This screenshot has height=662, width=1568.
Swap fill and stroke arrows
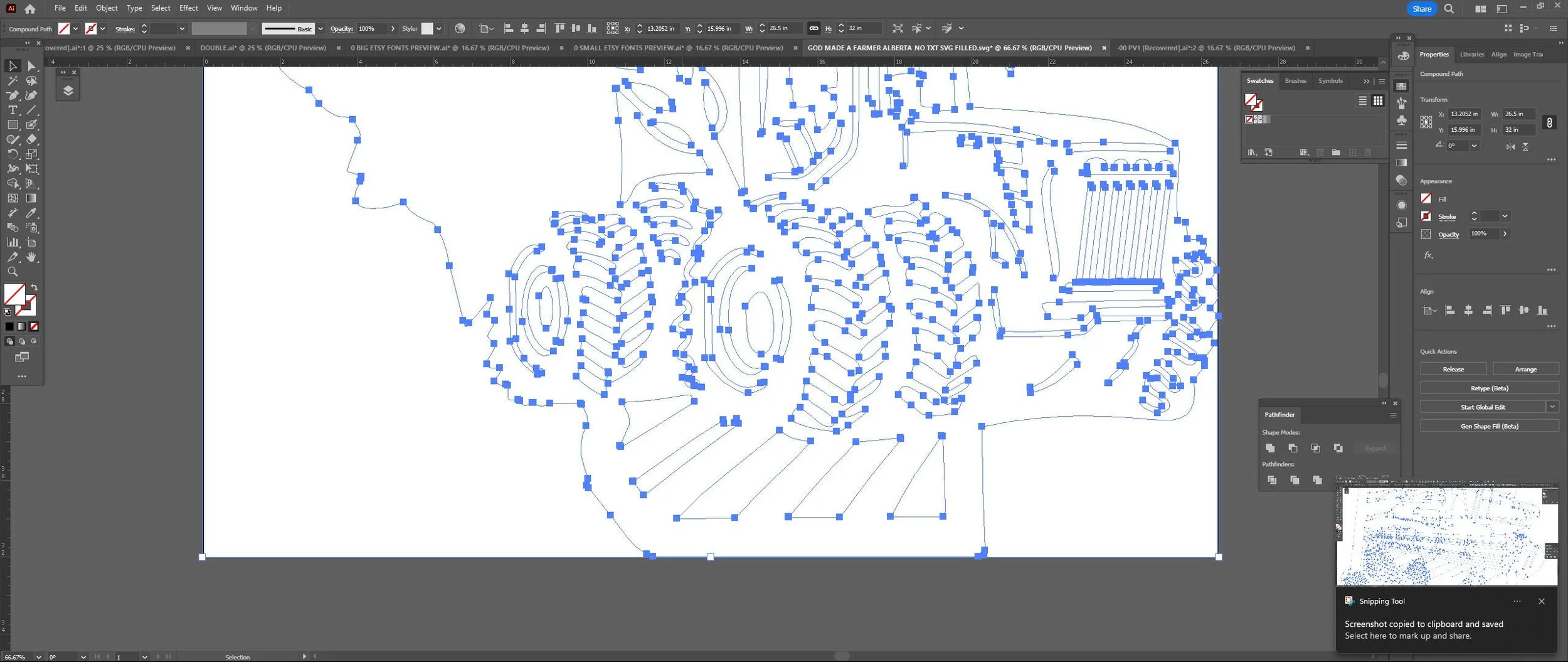click(34, 287)
